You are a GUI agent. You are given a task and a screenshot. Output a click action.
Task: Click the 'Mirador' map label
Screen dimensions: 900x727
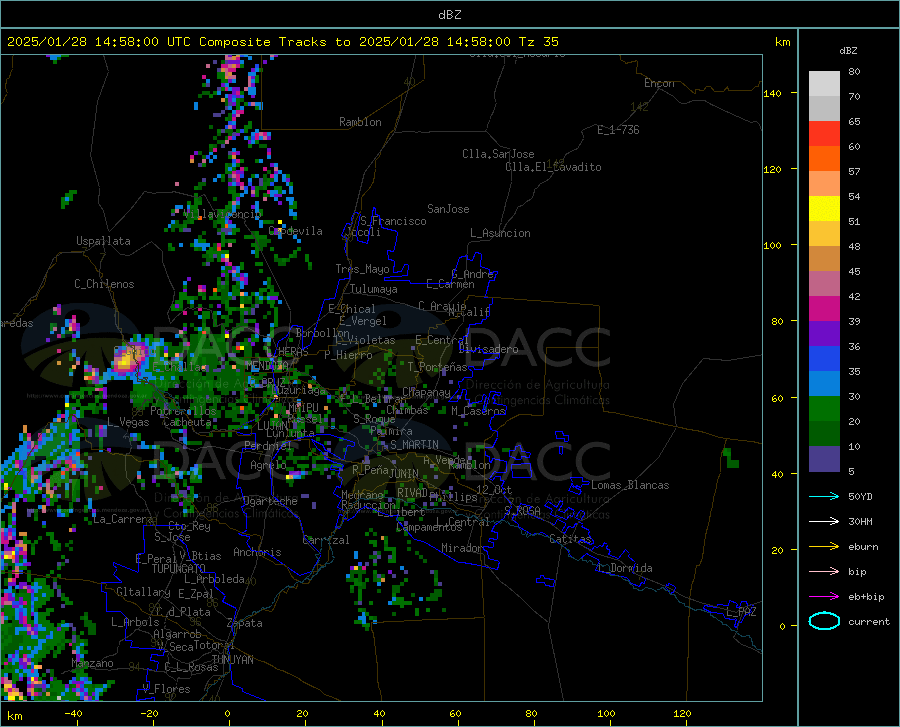pyautogui.click(x=461, y=548)
